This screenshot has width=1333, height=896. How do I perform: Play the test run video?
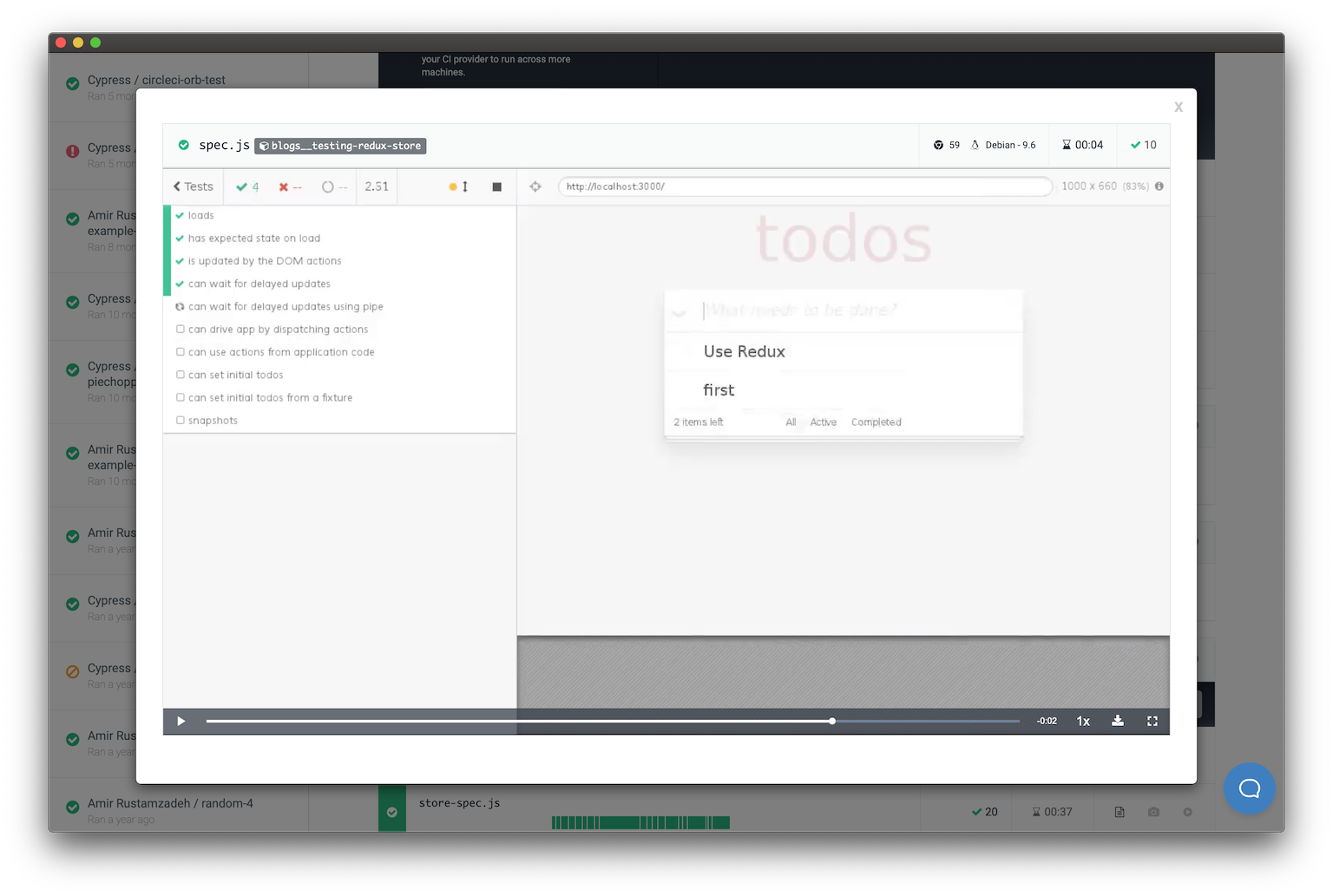point(181,721)
